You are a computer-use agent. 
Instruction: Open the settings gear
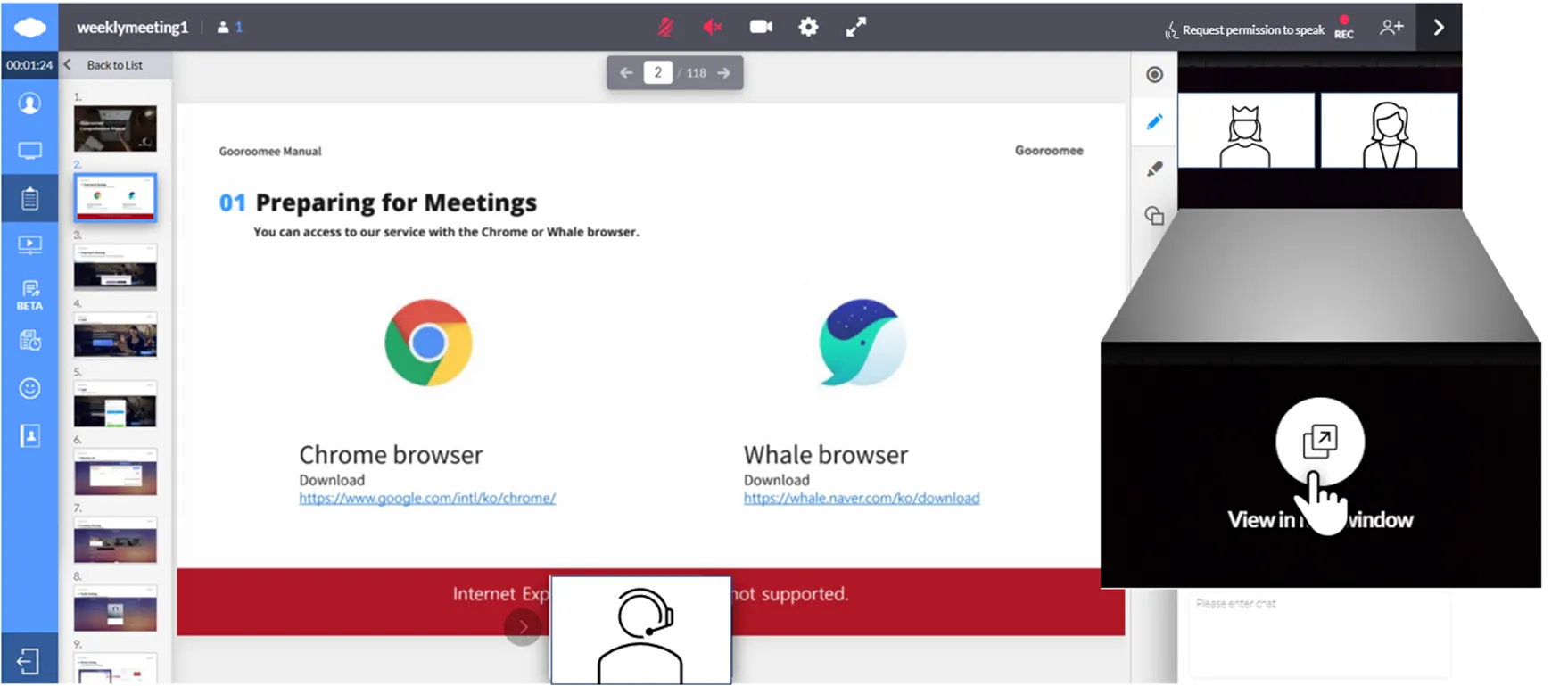pos(808,27)
